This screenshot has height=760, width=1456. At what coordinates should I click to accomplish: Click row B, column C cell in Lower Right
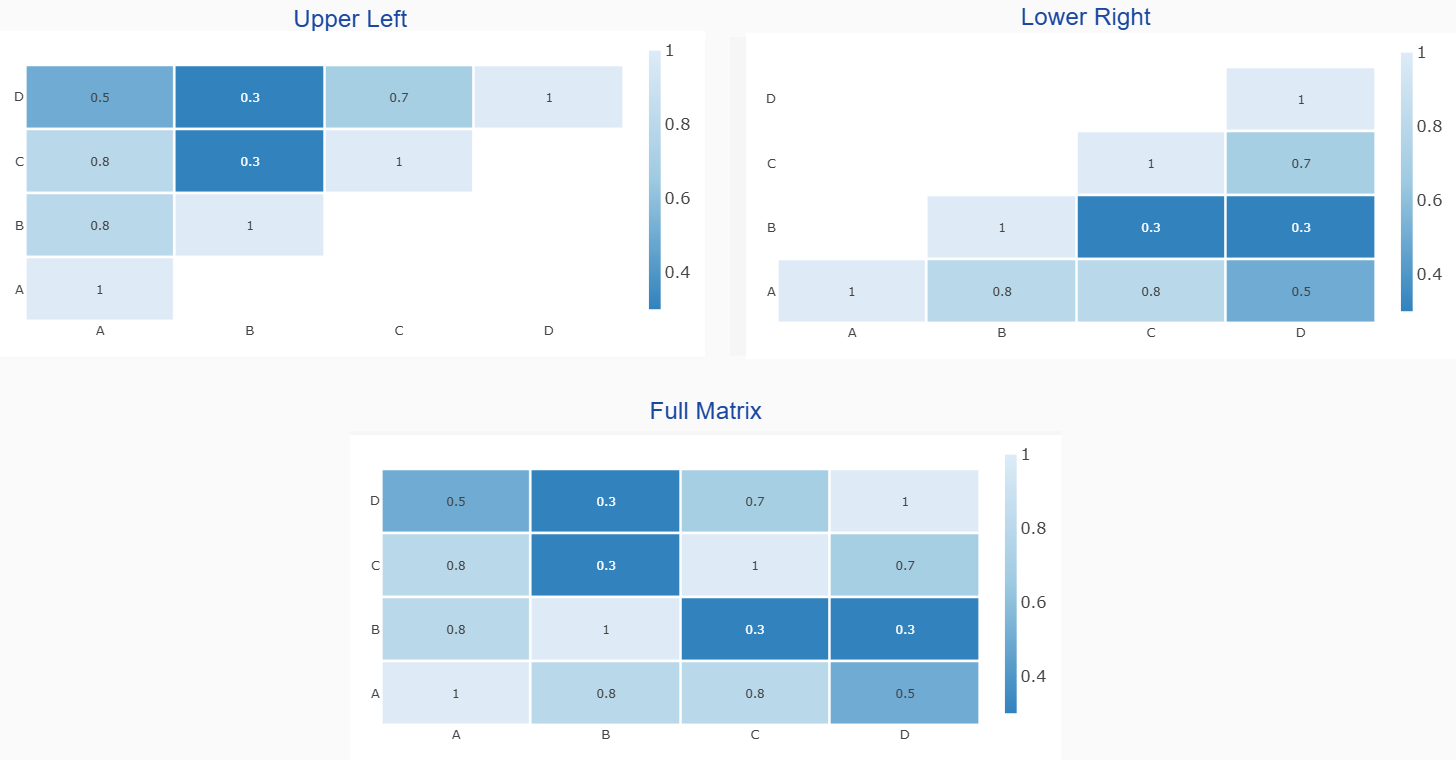[1150, 227]
